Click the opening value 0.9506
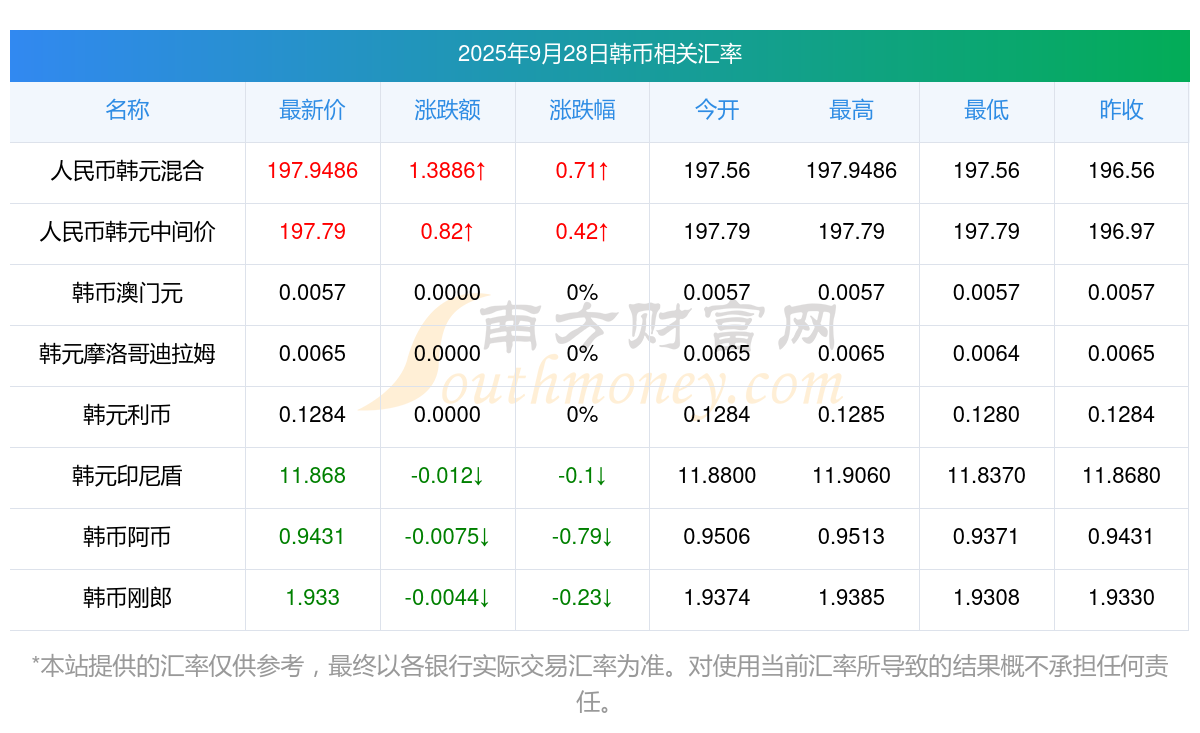This screenshot has width=1200, height=733. [x=717, y=537]
